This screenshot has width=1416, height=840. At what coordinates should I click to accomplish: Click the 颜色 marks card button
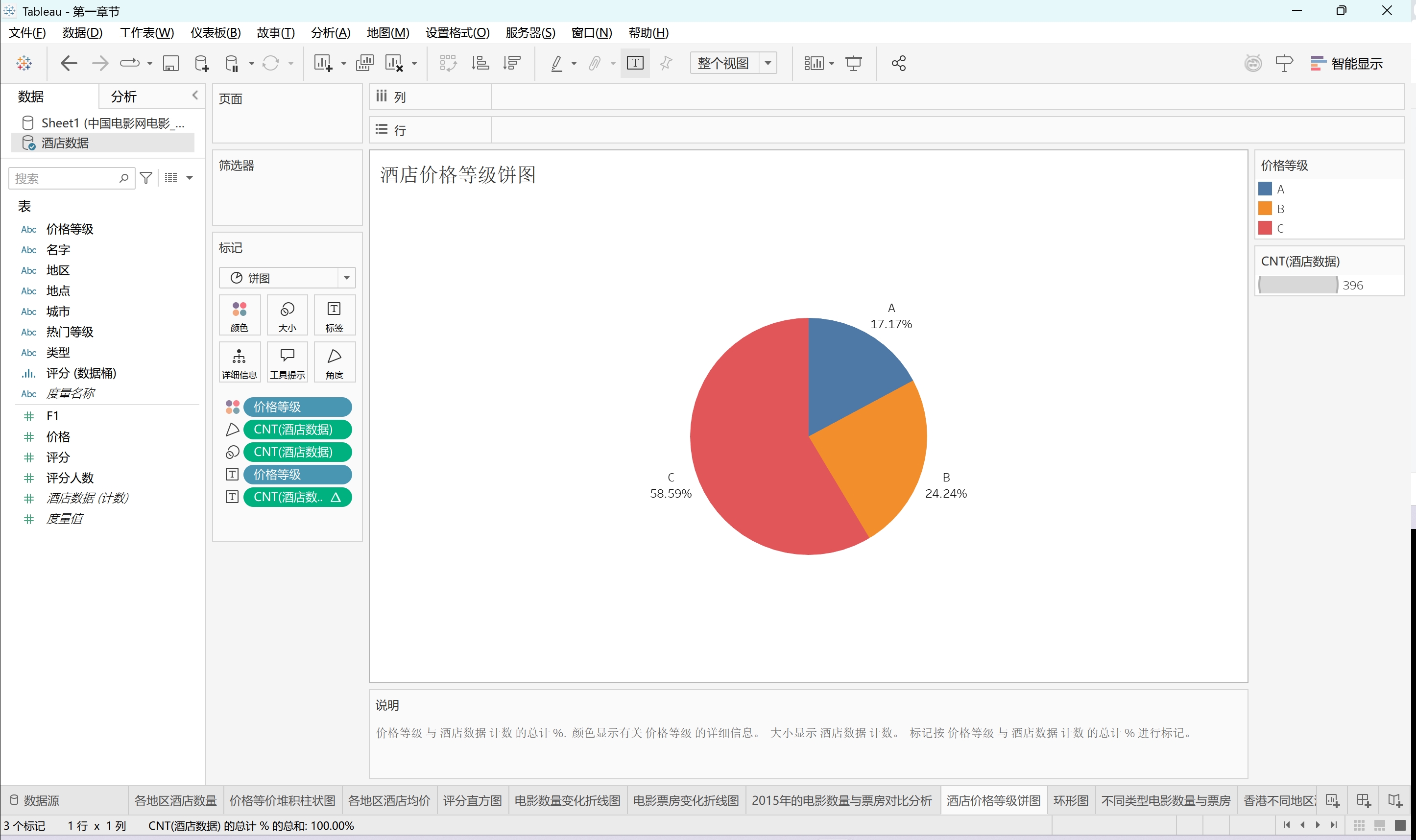tap(240, 315)
